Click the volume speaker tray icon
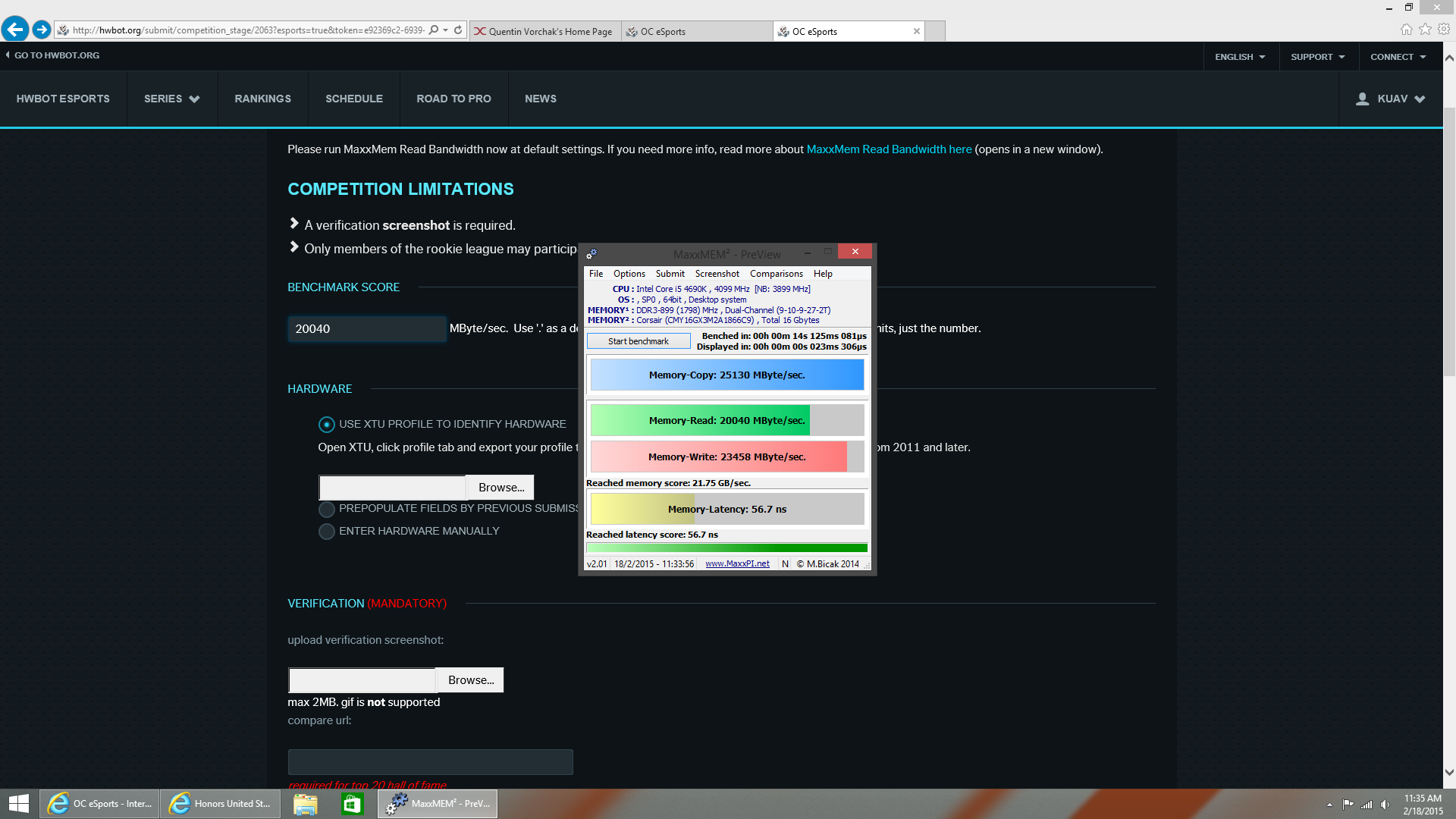The width and height of the screenshot is (1456, 819). coord(1385,805)
